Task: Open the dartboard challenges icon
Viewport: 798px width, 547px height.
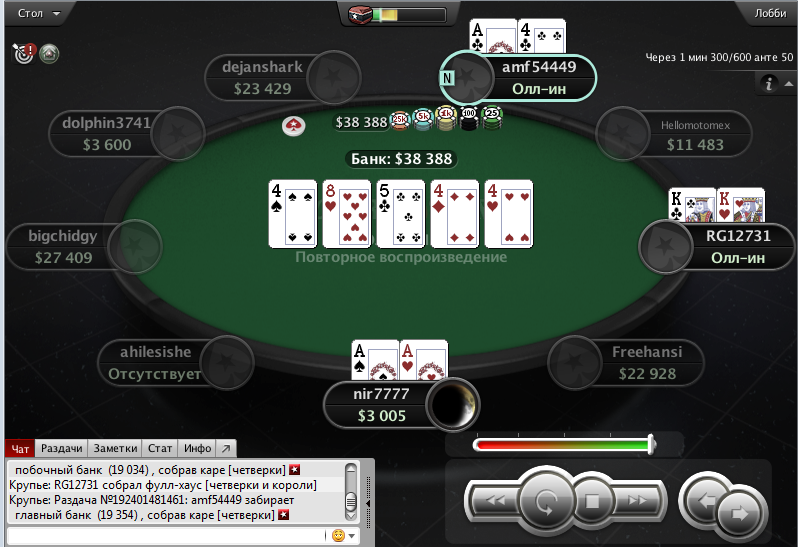Action: coord(23,53)
